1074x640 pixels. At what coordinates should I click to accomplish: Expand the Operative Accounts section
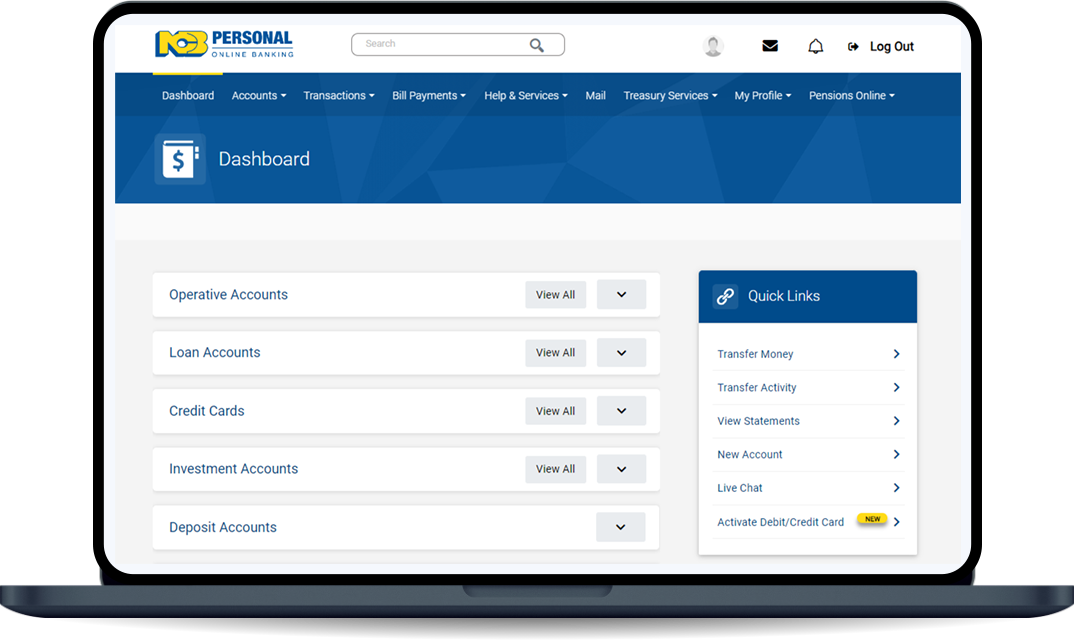[621, 295]
